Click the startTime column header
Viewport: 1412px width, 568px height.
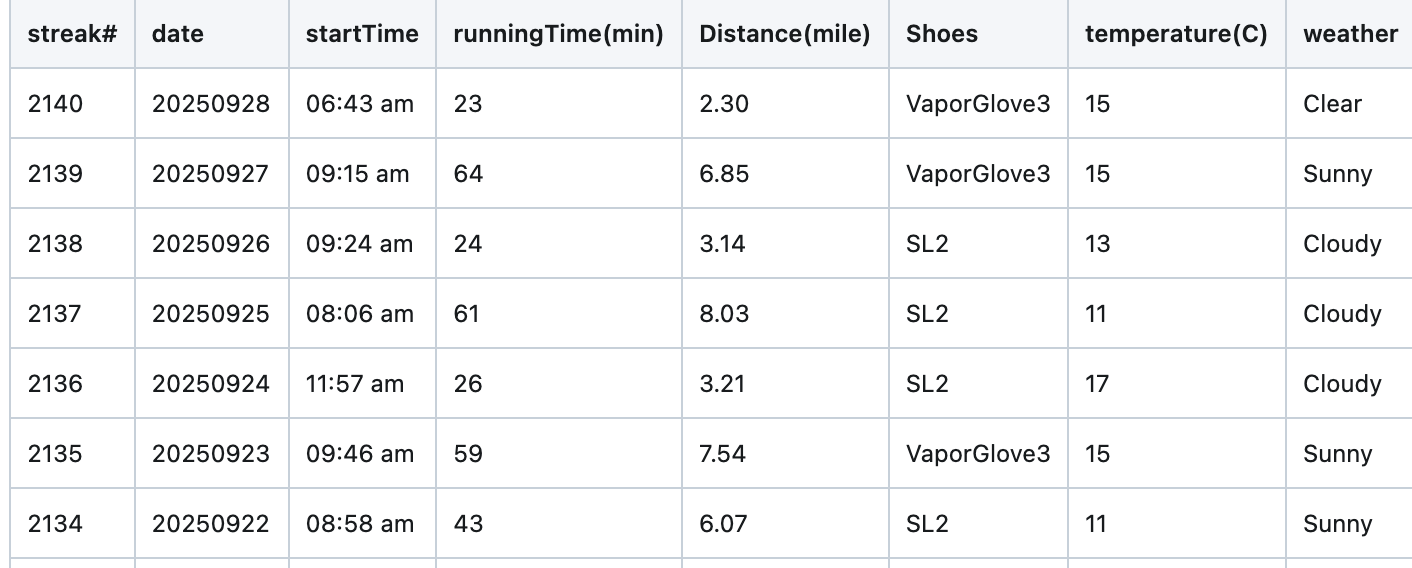362,34
